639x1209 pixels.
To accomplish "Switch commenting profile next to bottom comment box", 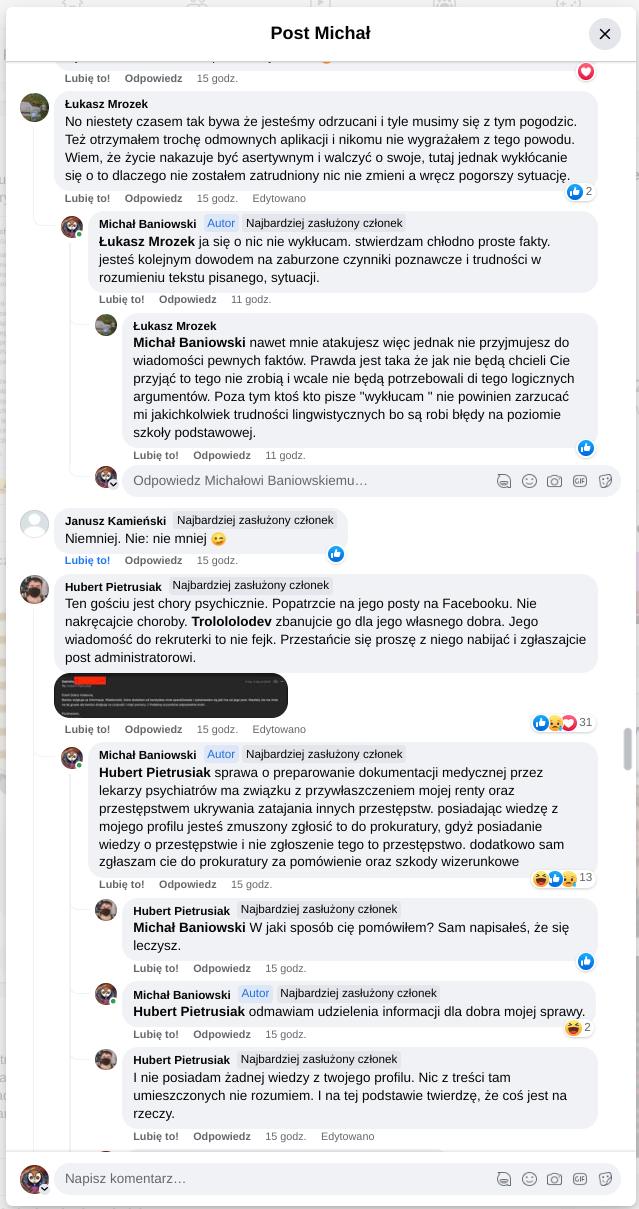I will [x=35, y=1179].
